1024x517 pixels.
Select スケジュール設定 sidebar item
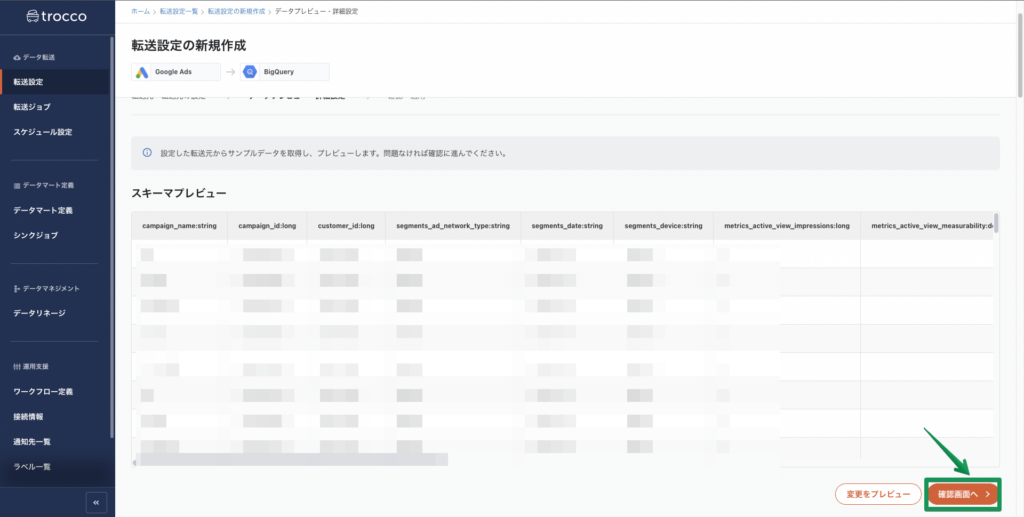[42, 132]
